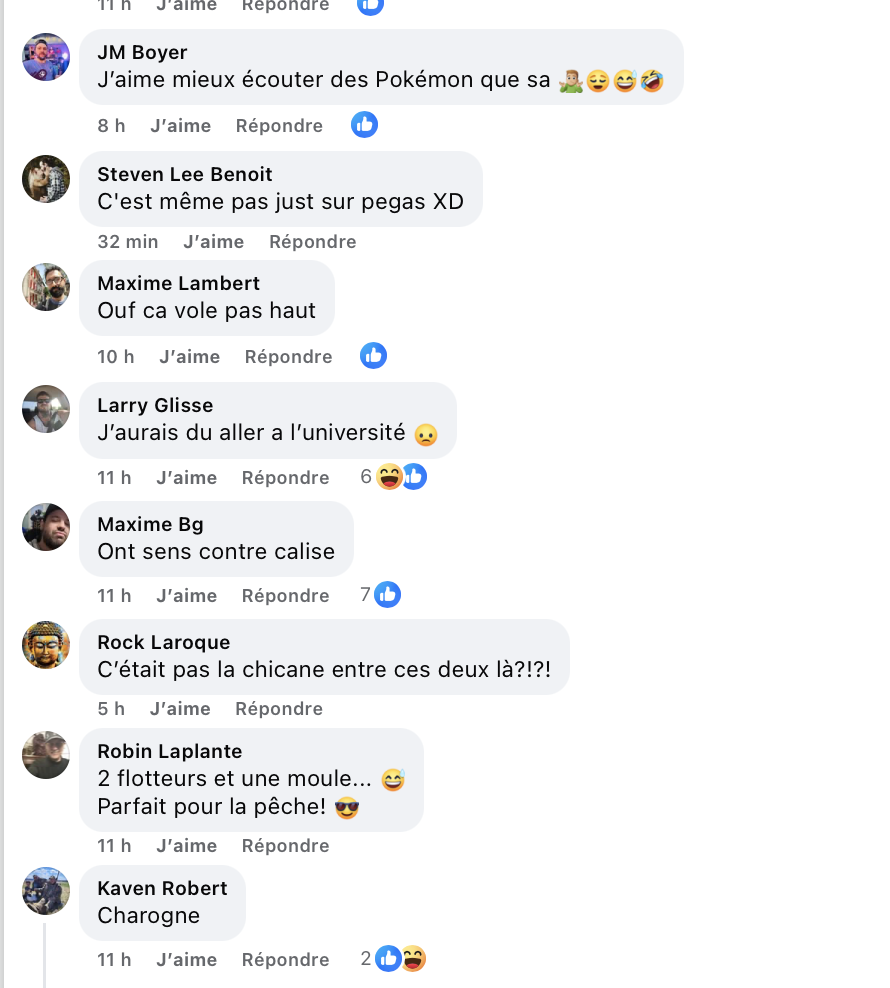Reply to Larry Glisse's comment with Répondre

click(x=286, y=478)
